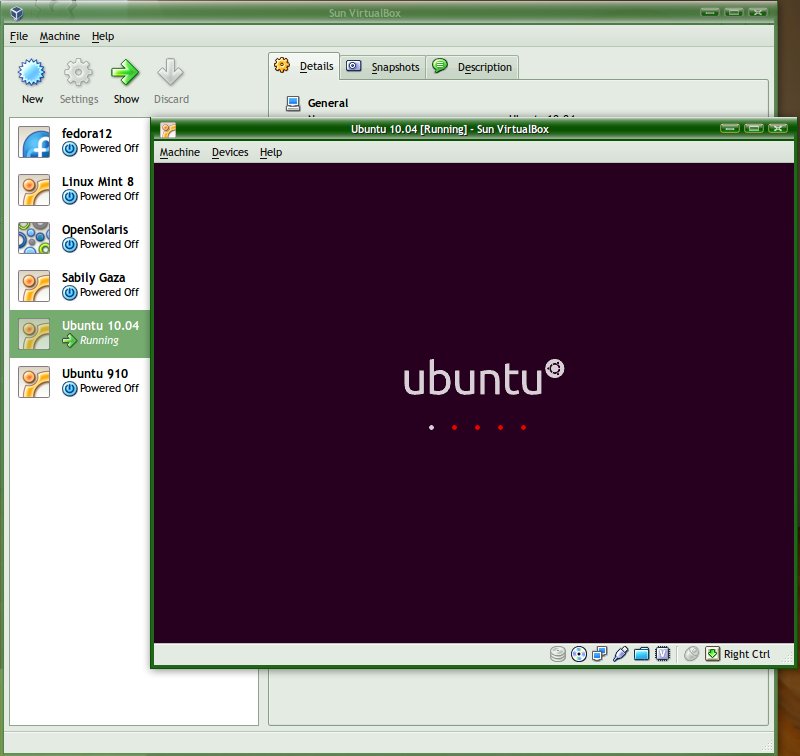Image resolution: width=800 pixels, height=756 pixels.
Task: Switch to the Description tab
Action: click(x=472, y=67)
